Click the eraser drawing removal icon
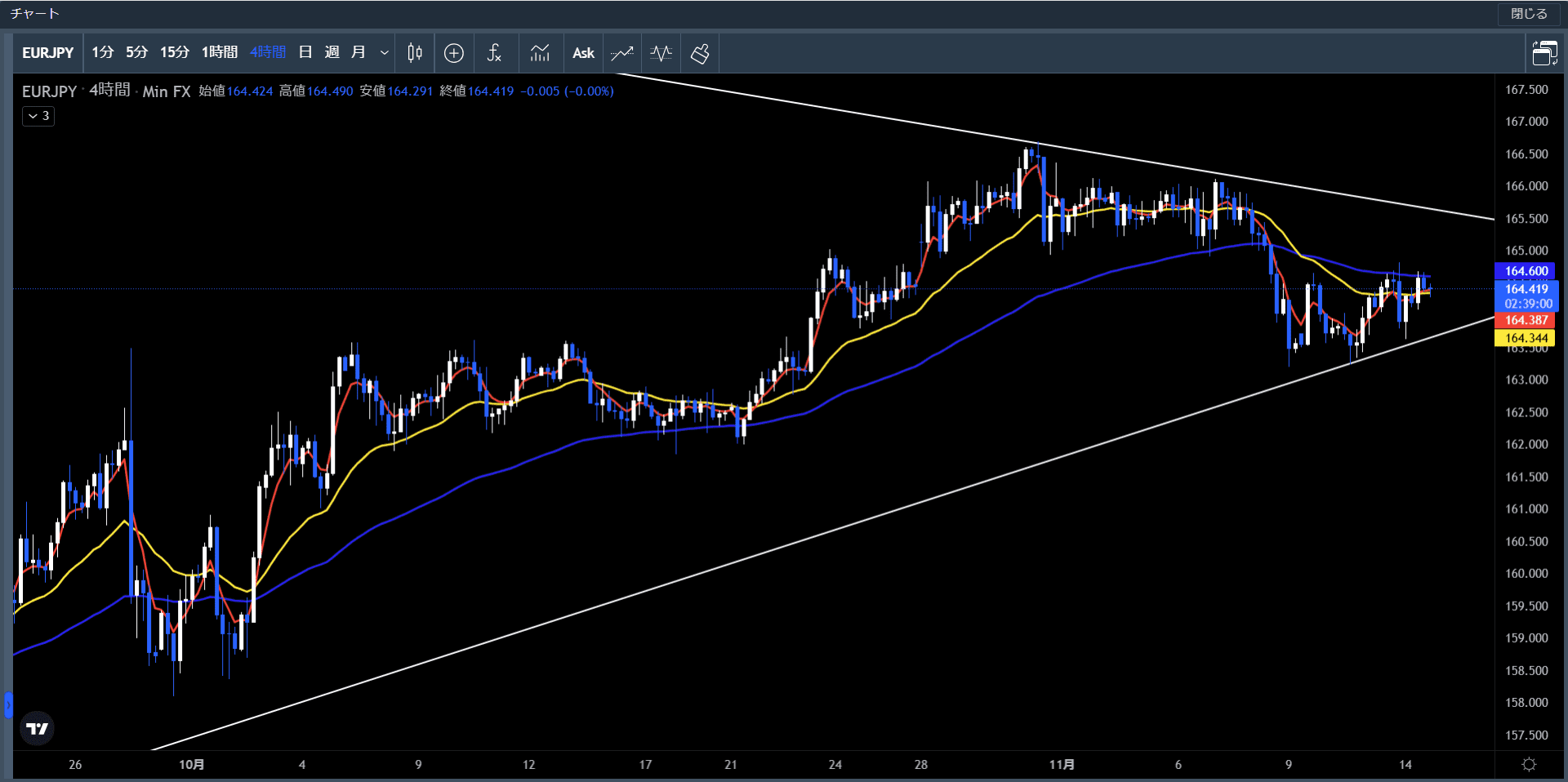 [x=700, y=53]
